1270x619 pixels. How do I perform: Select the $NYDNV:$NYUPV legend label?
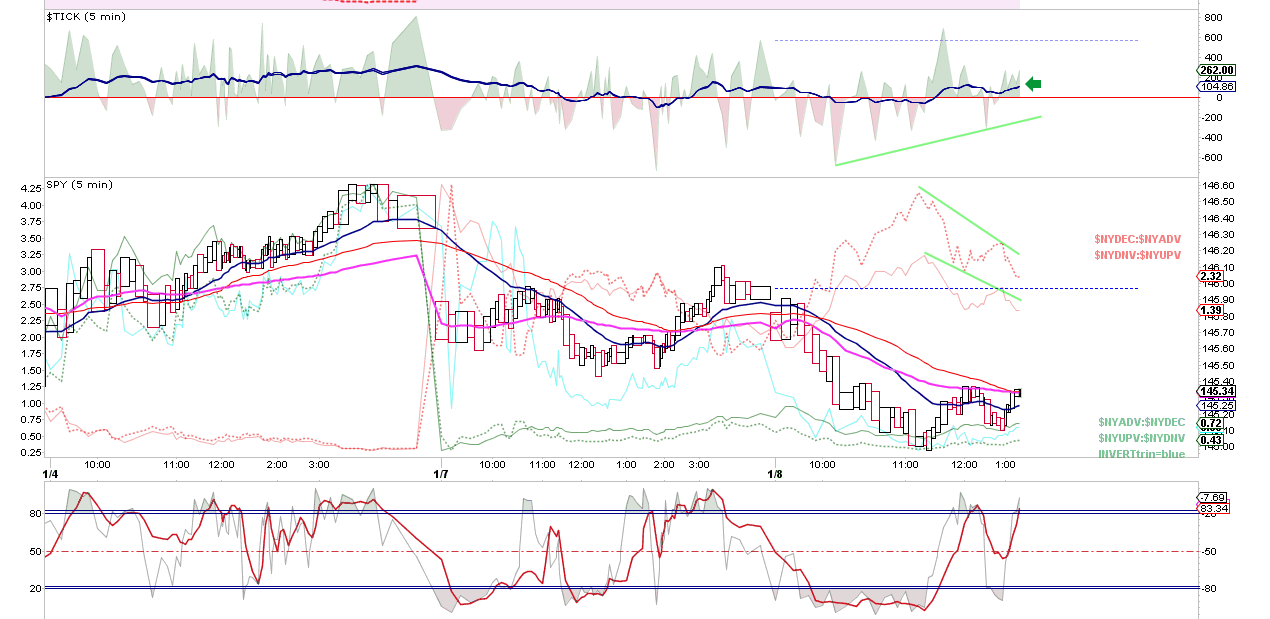pyautogui.click(x=1138, y=255)
